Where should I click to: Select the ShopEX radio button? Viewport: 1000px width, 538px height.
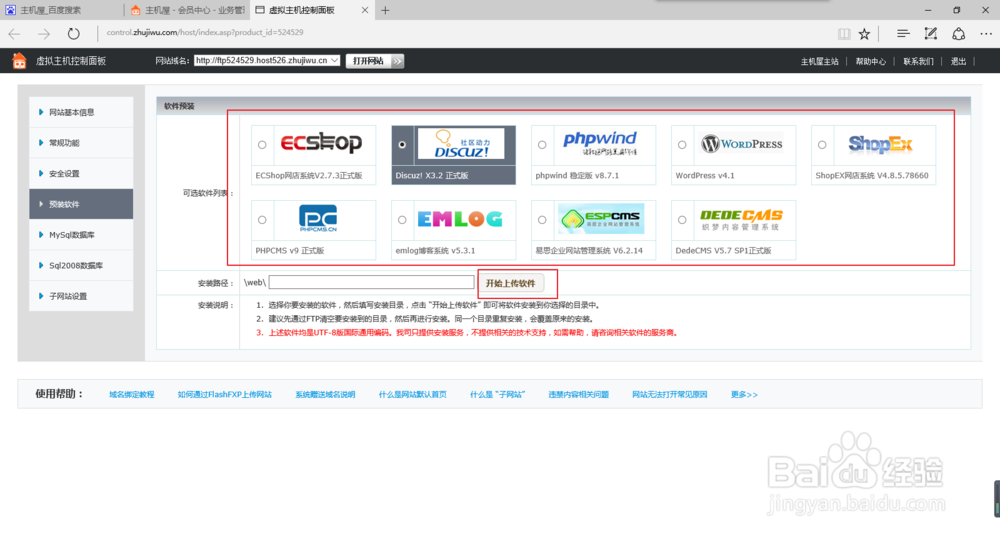click(822, 145)
